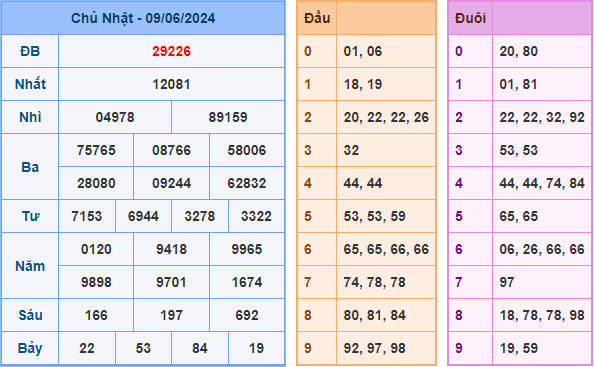Select sixth prize number 692
594x367 pixels.
coord(247,315)
